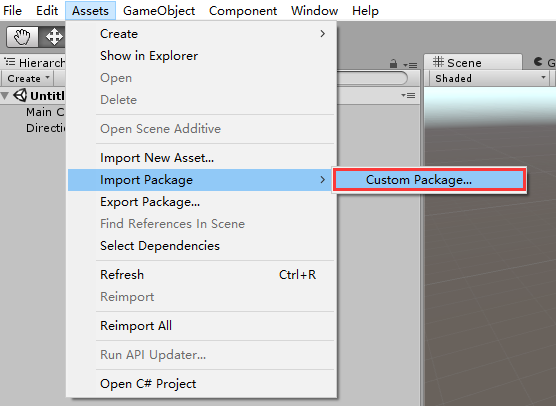Select Main Camera in Hierarchy

pyautogui.click(x=45, y=112)
